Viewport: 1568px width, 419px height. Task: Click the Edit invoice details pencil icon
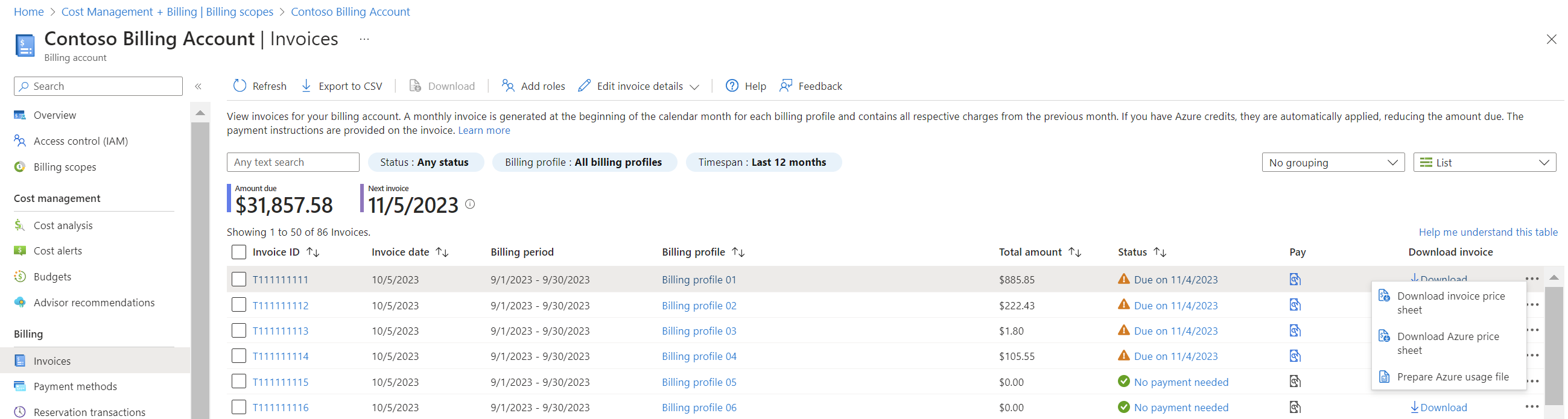pos(585,86)
